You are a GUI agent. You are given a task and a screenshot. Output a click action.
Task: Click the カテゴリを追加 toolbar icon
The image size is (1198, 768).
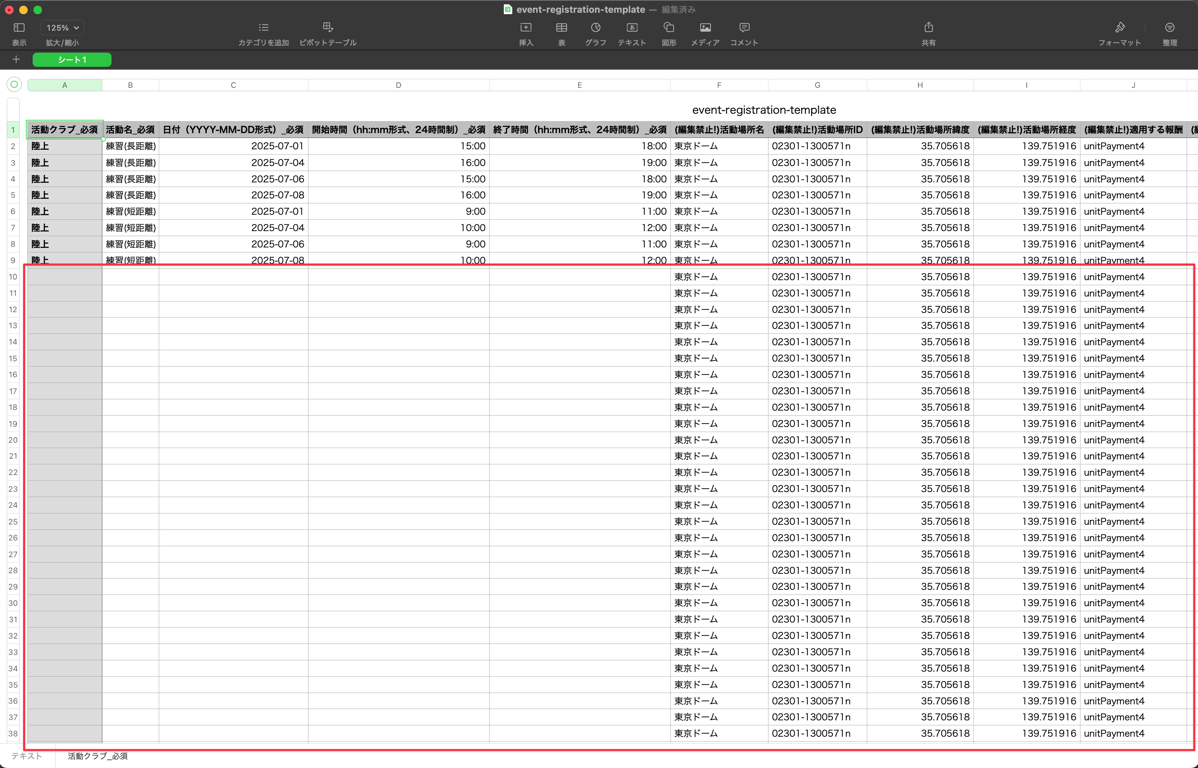(263, 28)
